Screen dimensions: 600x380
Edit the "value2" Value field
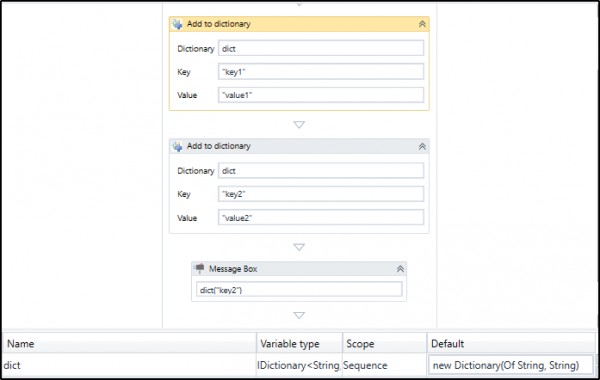[321, 217]
